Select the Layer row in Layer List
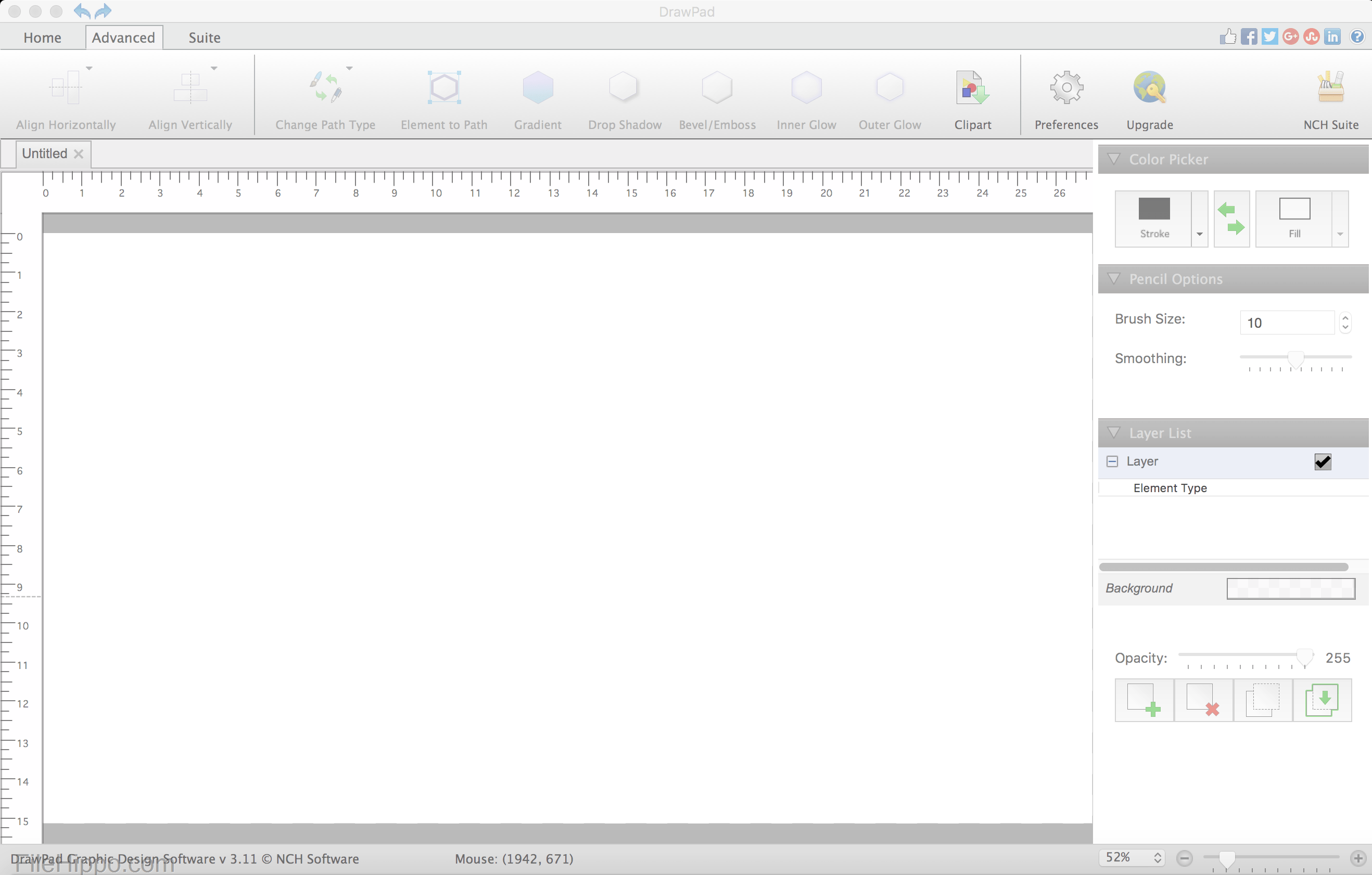 click(1234, 462)
